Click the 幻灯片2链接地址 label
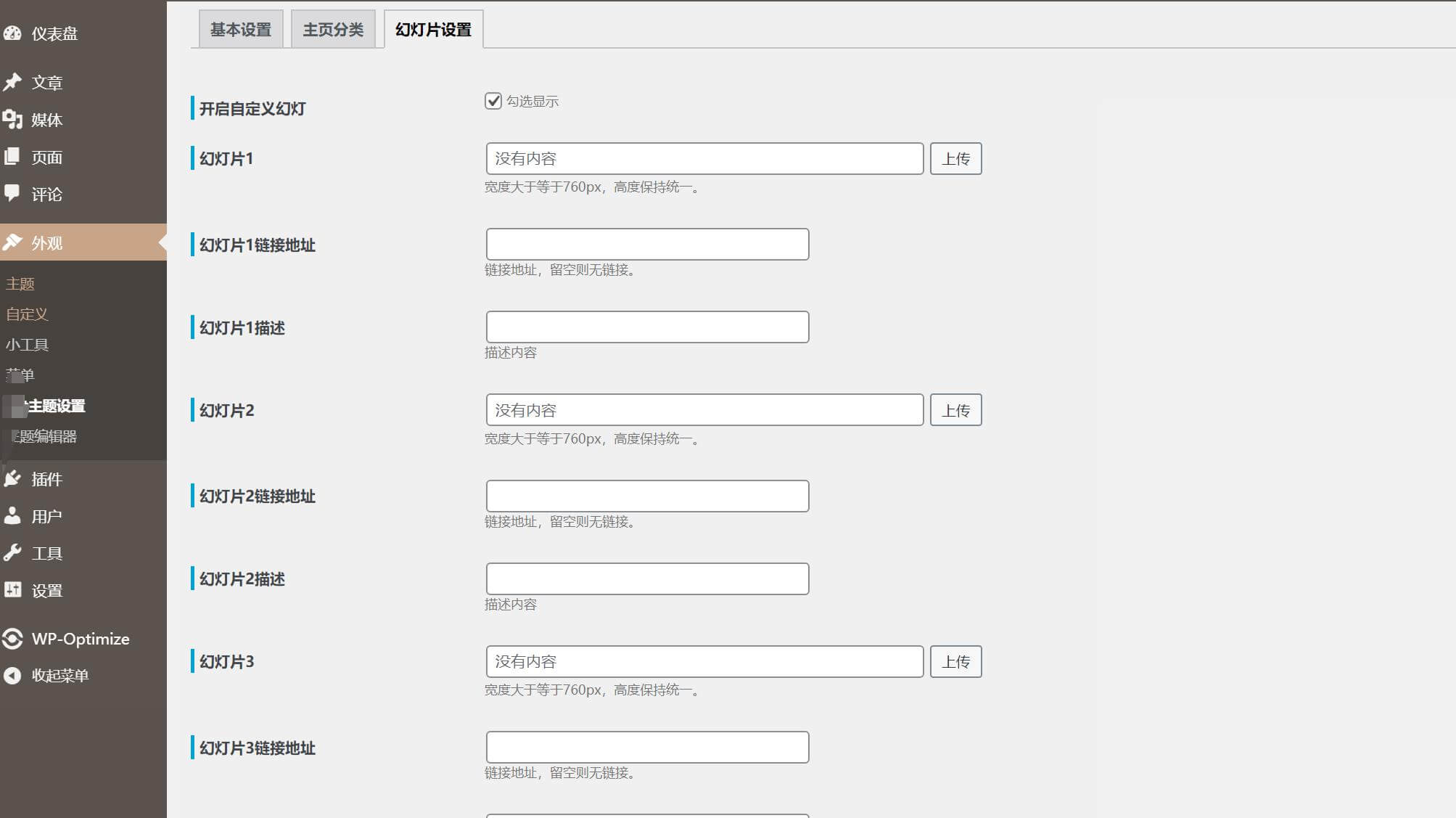The image size is (1456, 818). (x=258, y=496)
